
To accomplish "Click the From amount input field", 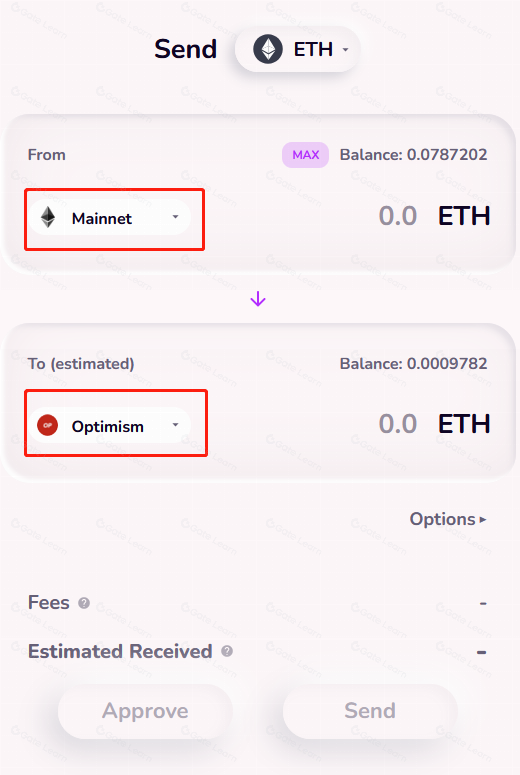I will click(x=397, y=216).
